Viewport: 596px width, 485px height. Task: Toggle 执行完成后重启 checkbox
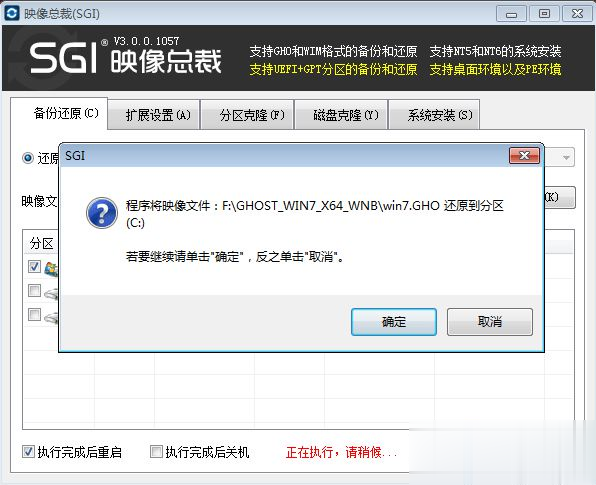click(x=29, y=452)
